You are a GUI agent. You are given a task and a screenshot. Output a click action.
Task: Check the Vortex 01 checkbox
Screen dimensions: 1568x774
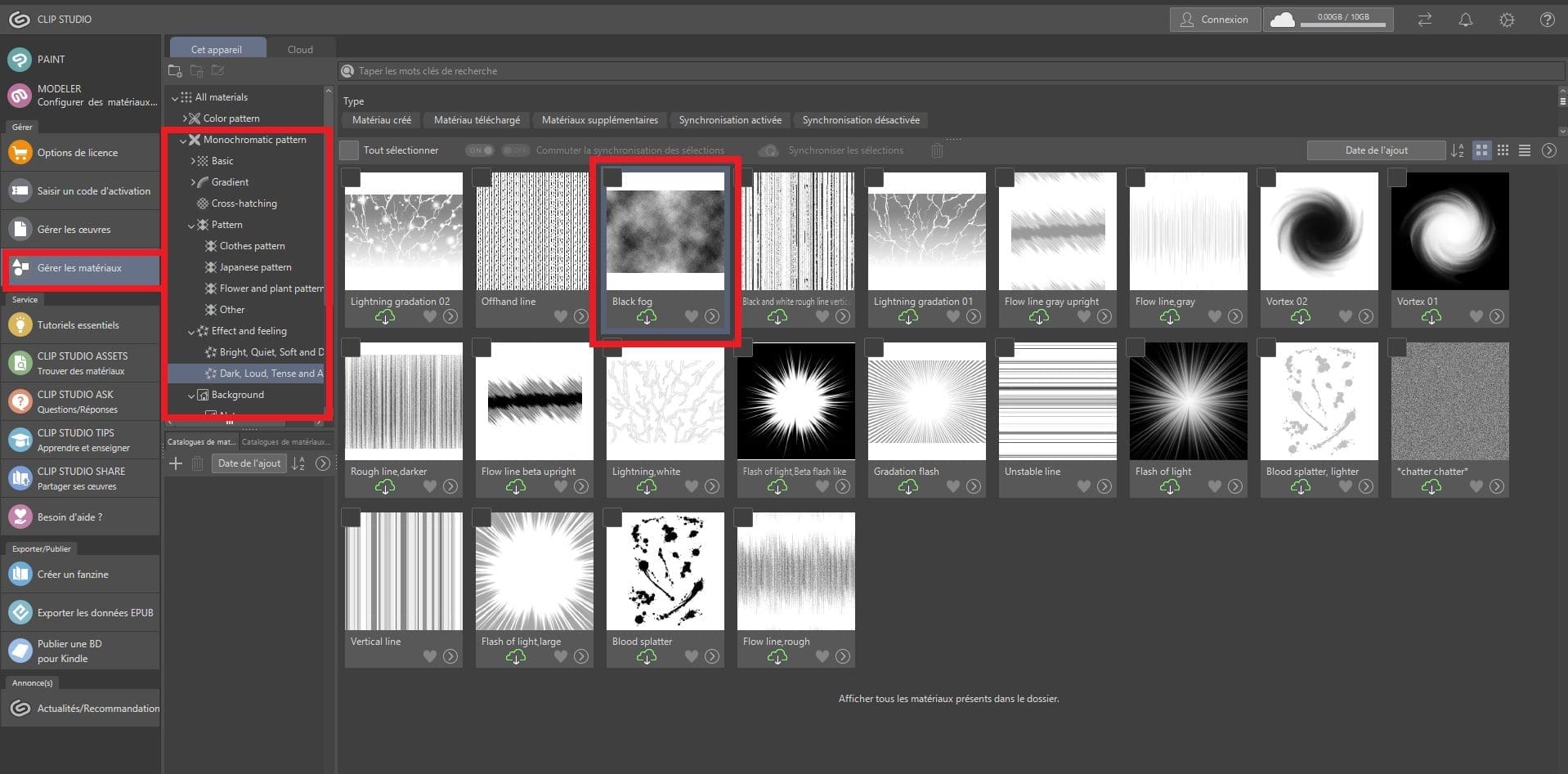(1397, 177)
